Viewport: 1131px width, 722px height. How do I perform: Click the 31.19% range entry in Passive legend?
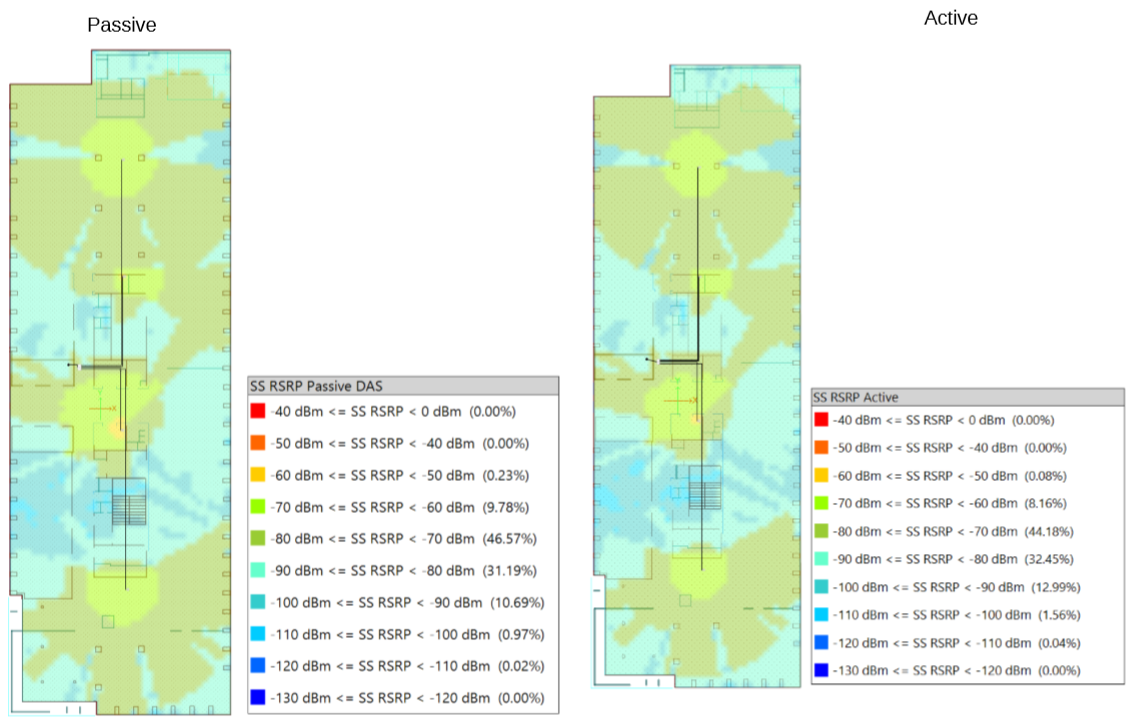(403, 571)
